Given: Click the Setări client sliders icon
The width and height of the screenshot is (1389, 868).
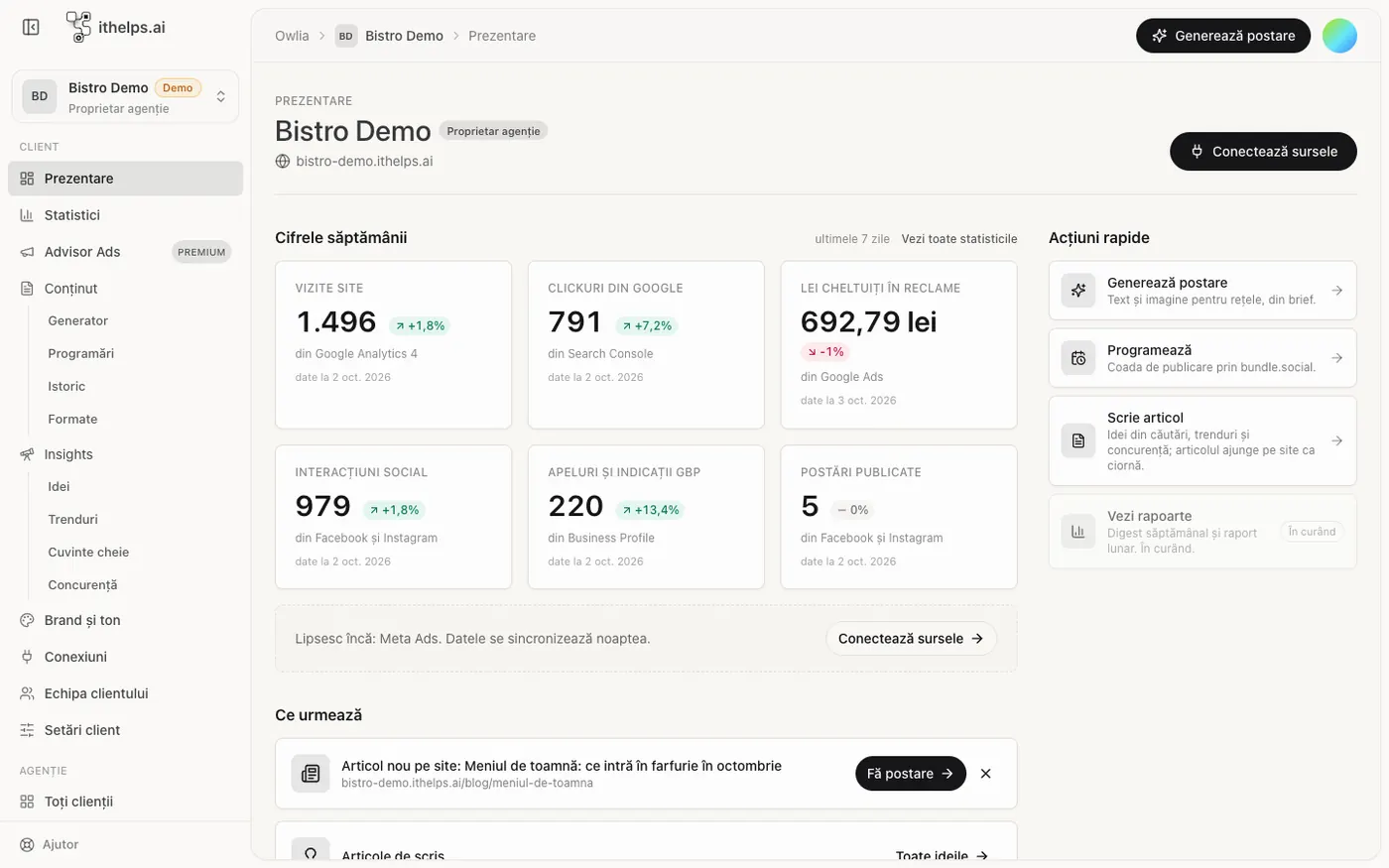Looking at the screenshot, I should tap(27, 730).
